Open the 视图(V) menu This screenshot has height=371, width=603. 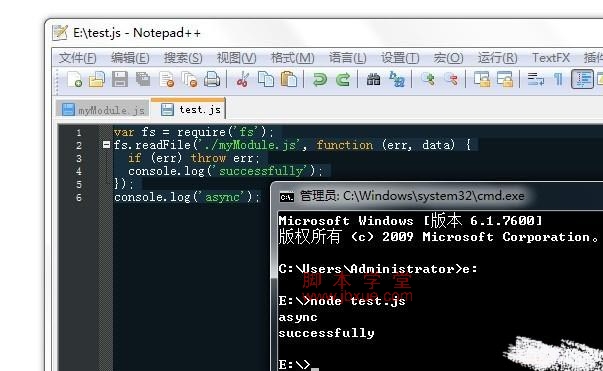click(237, 58)
